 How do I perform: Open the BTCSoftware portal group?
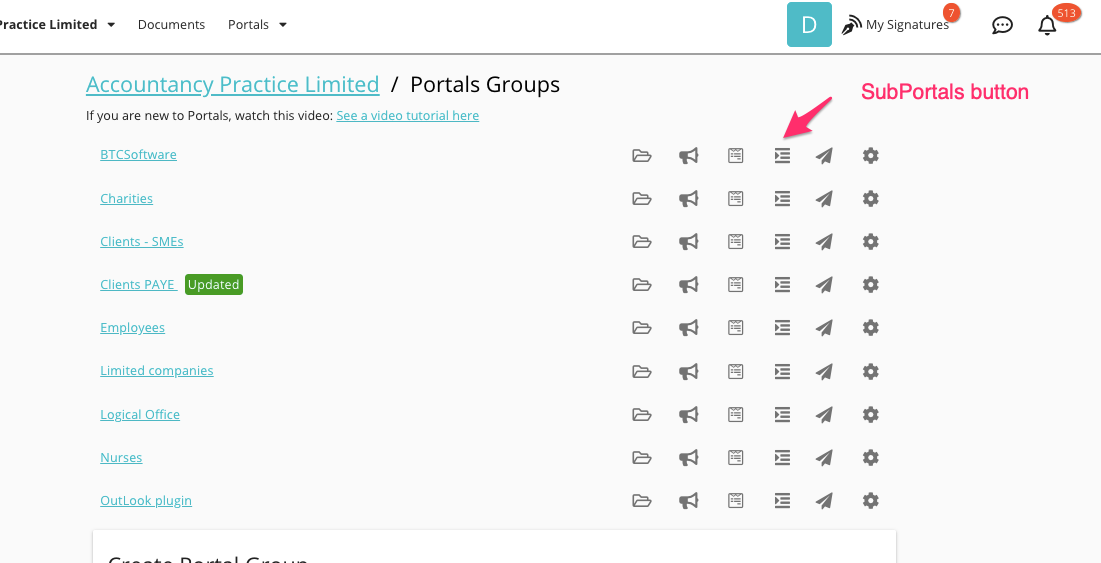point(138,155)
